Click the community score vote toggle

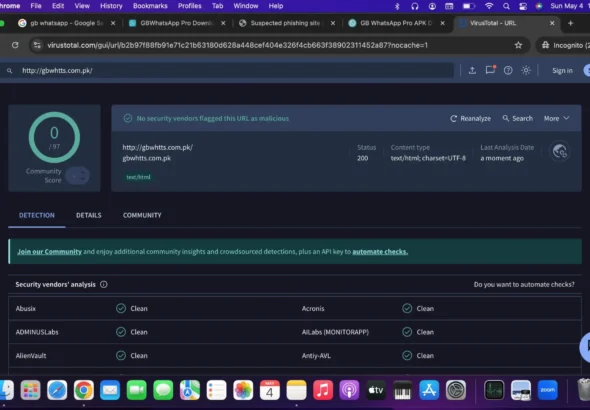coord(78,176)
